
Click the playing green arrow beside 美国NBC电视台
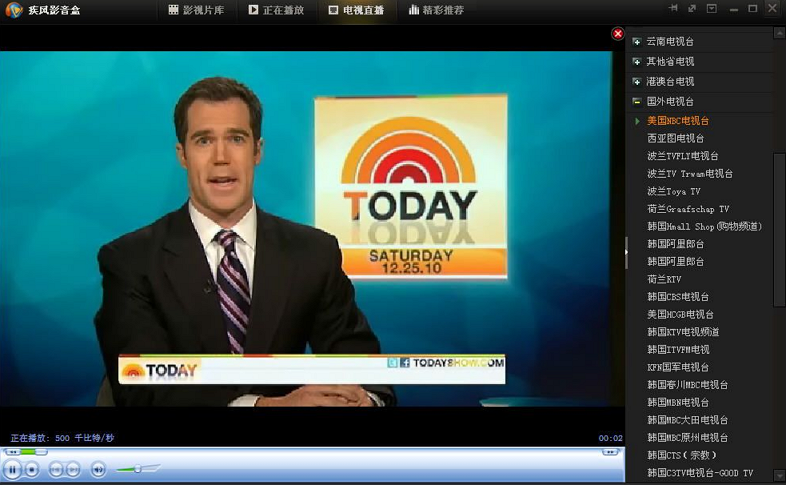637,121
